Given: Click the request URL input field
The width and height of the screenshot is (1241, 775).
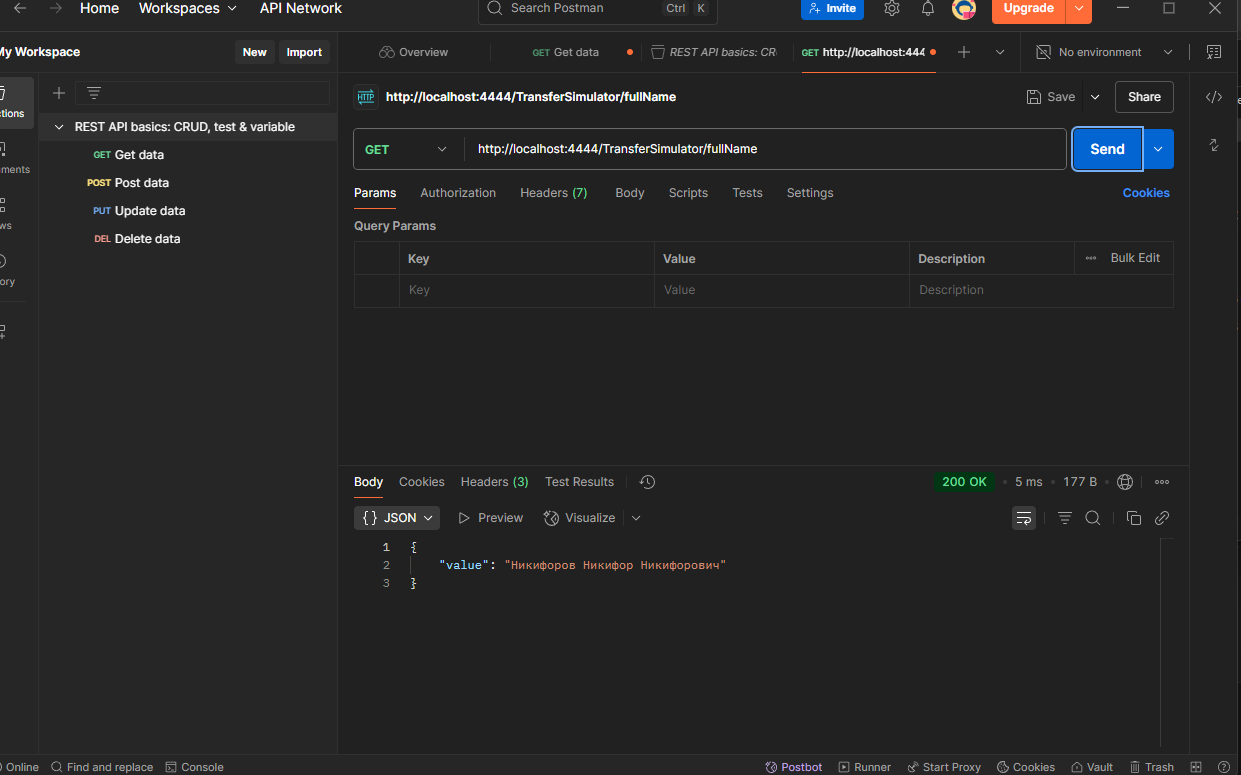Looking at the screenshot, I should click(760, 149).
